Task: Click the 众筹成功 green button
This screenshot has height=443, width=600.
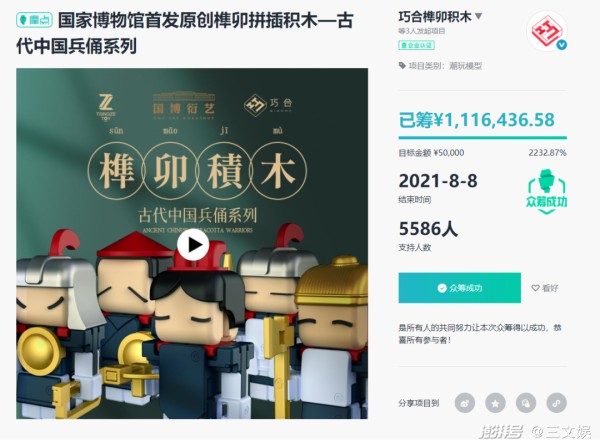Action: tap(460, 288)
